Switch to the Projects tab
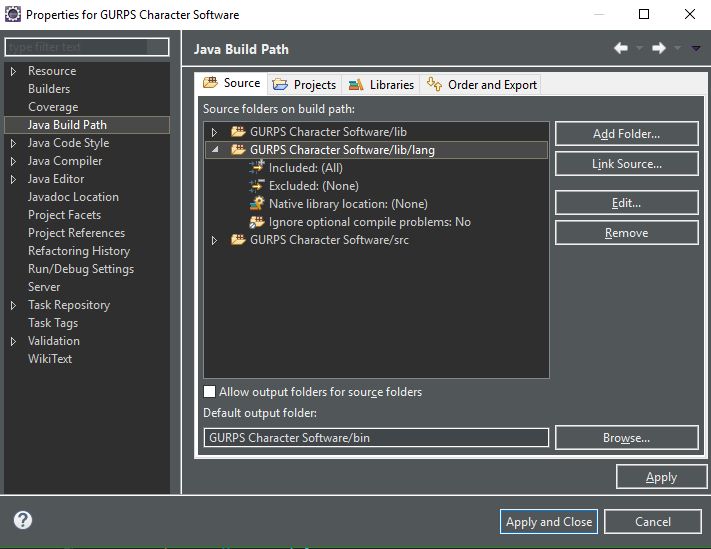This screenshot has height=549, width=711. click(x=304, y=85)
